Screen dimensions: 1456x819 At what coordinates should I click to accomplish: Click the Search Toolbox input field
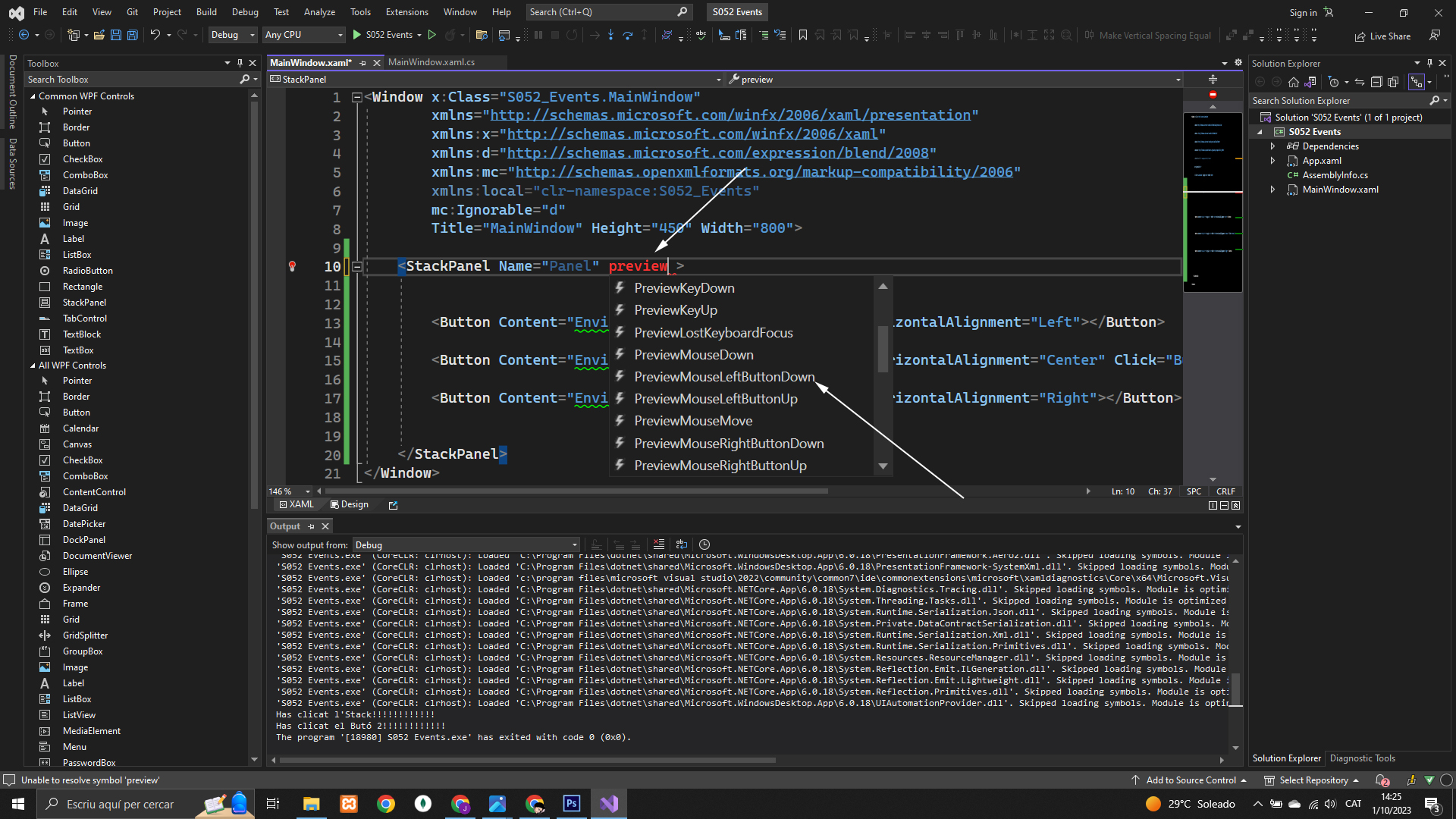(129, 80)
